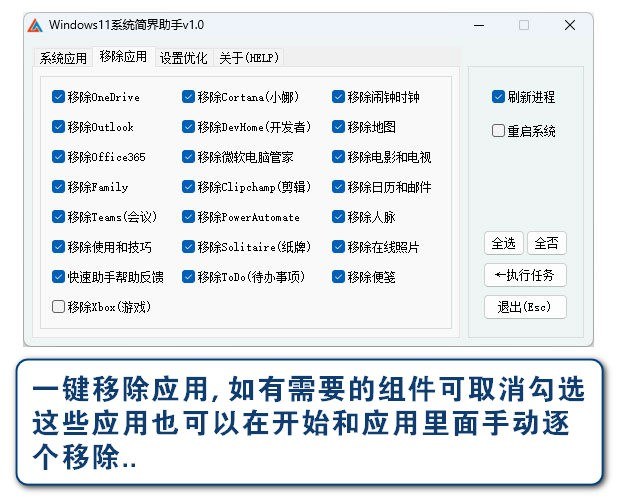Uncheck 移除便笺 checkbox
This screenshot has height=500, width=620.
339,277
